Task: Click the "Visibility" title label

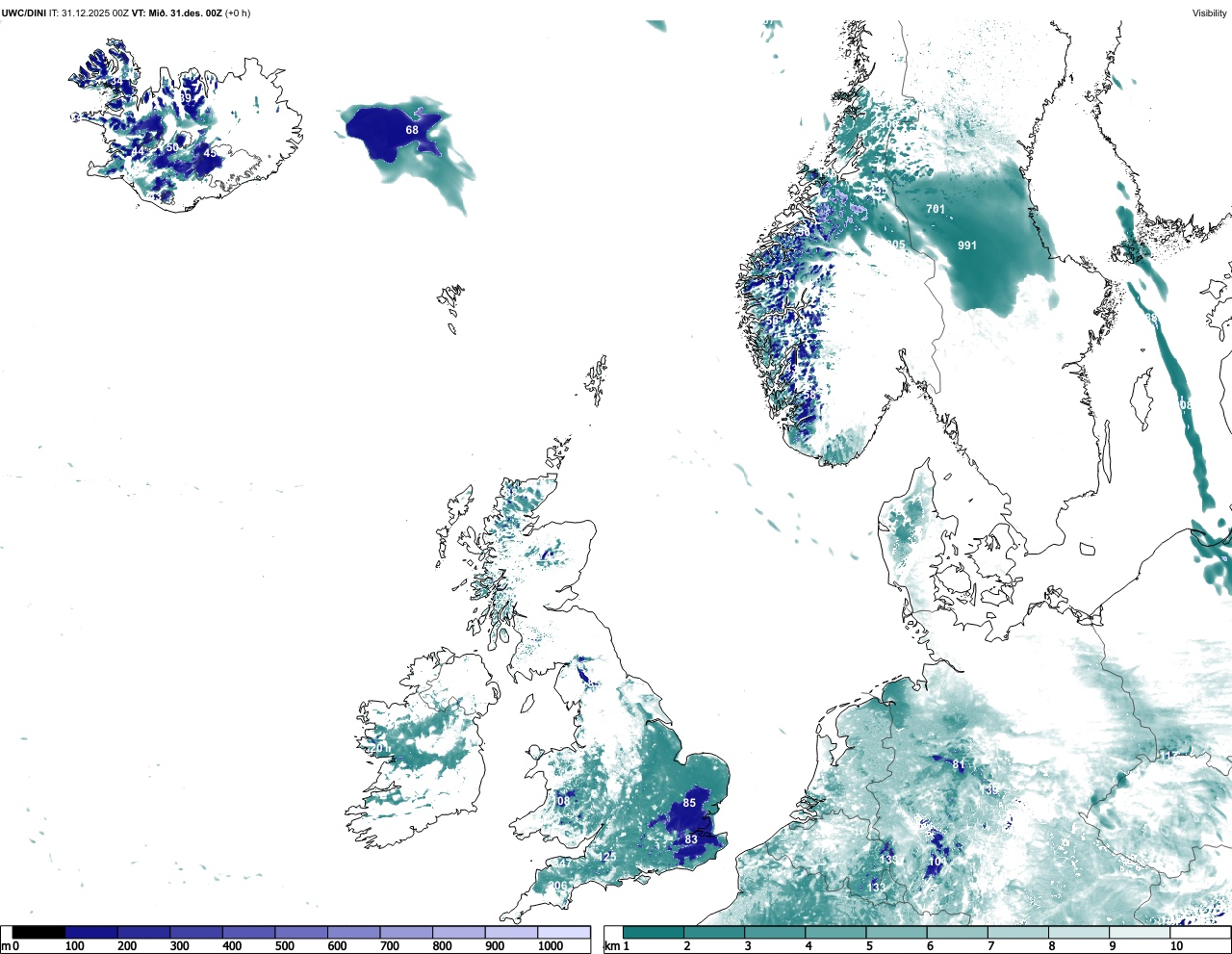Action: [1210, 13]
